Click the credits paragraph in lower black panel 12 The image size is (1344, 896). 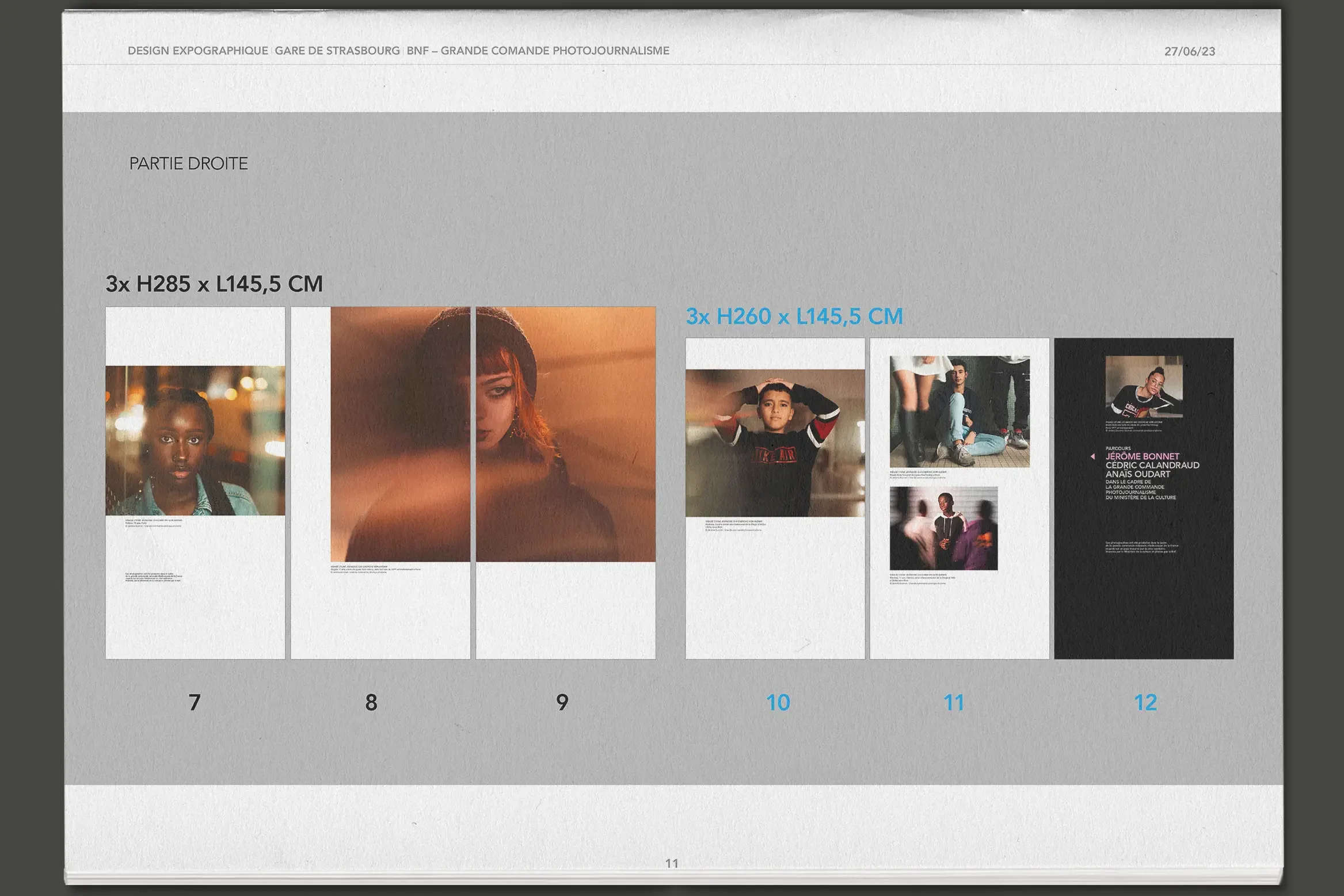tap(1142, 547)
